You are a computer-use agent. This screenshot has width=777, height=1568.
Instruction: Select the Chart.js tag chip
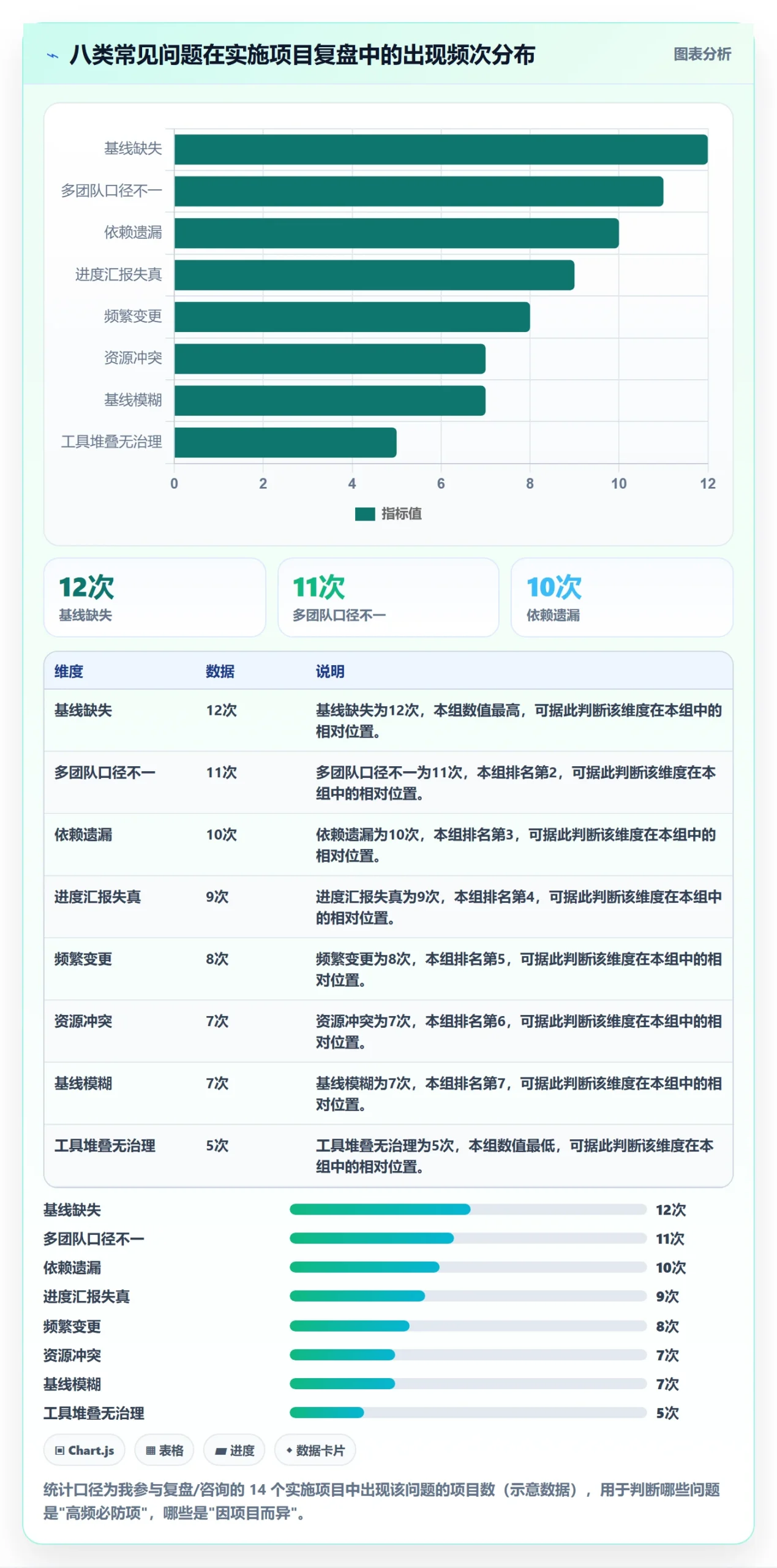click(x=84, y=1450)
